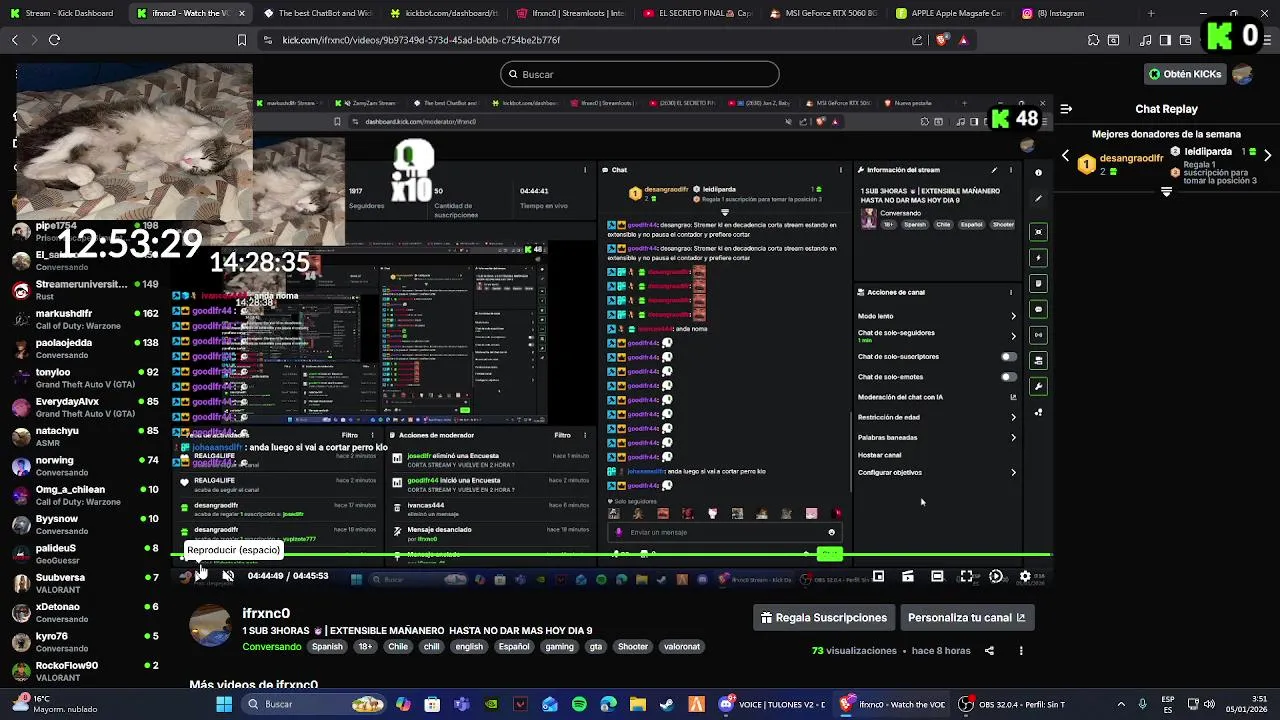Show next top donor
Image resolution: width=1280 pixels, height=720 pixels.
[x=1267, y=156]
